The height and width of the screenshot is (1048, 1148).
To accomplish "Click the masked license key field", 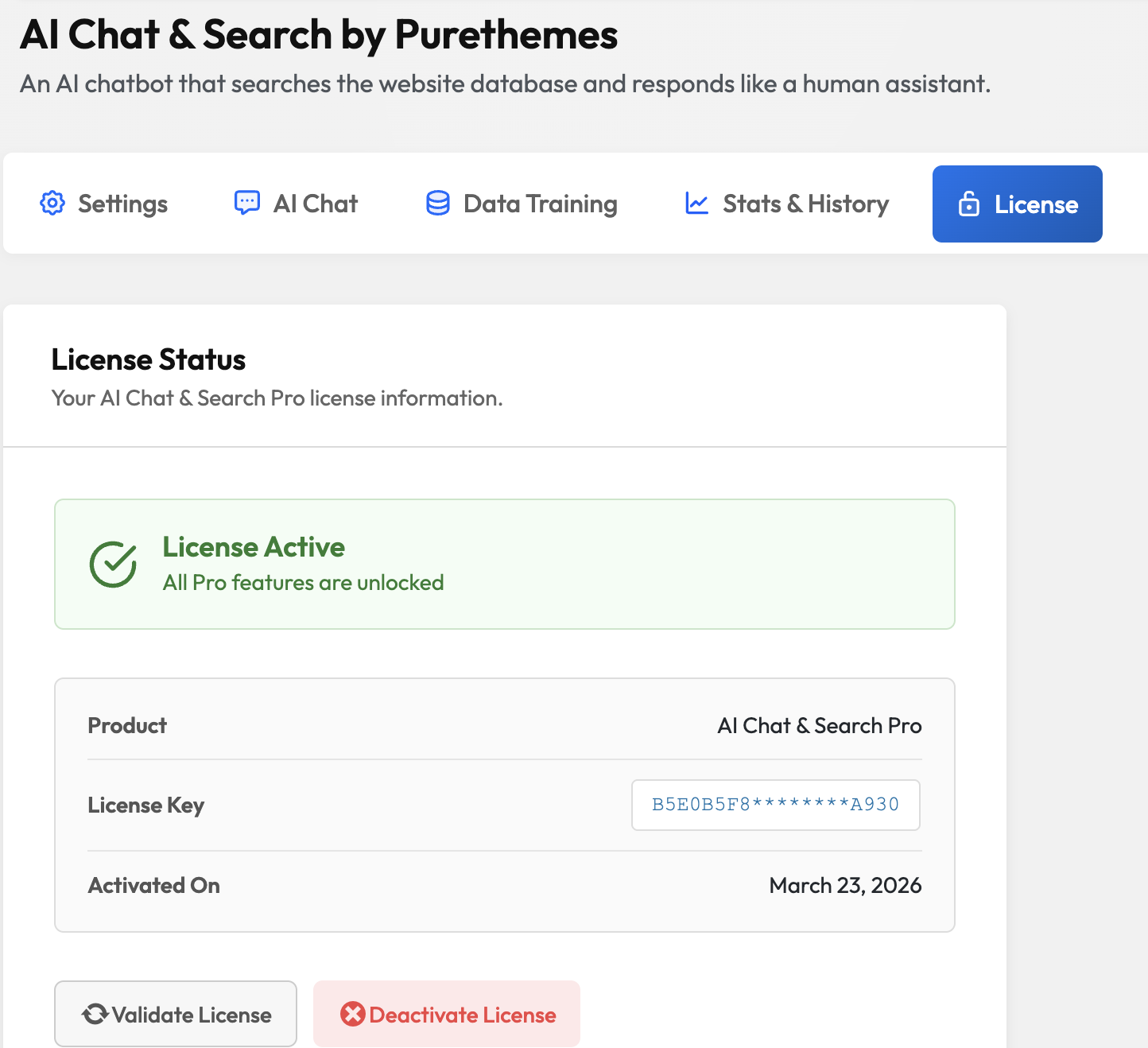I will point(776,805).
